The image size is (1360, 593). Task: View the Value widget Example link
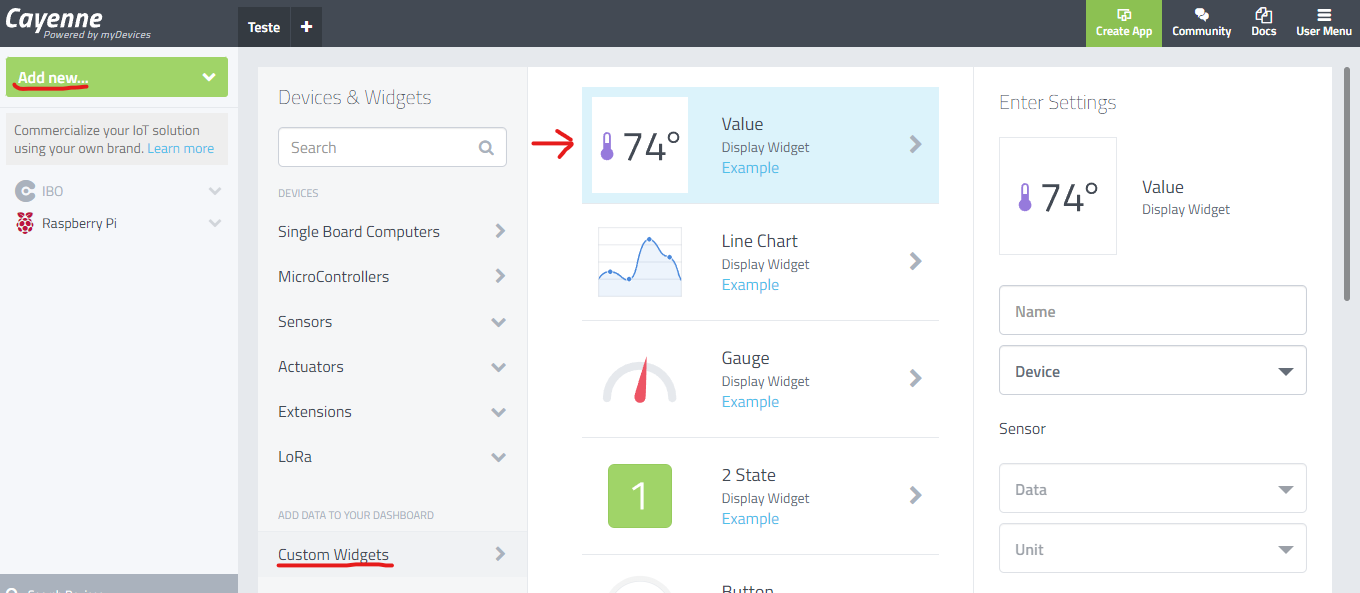[x=750, y=168]
